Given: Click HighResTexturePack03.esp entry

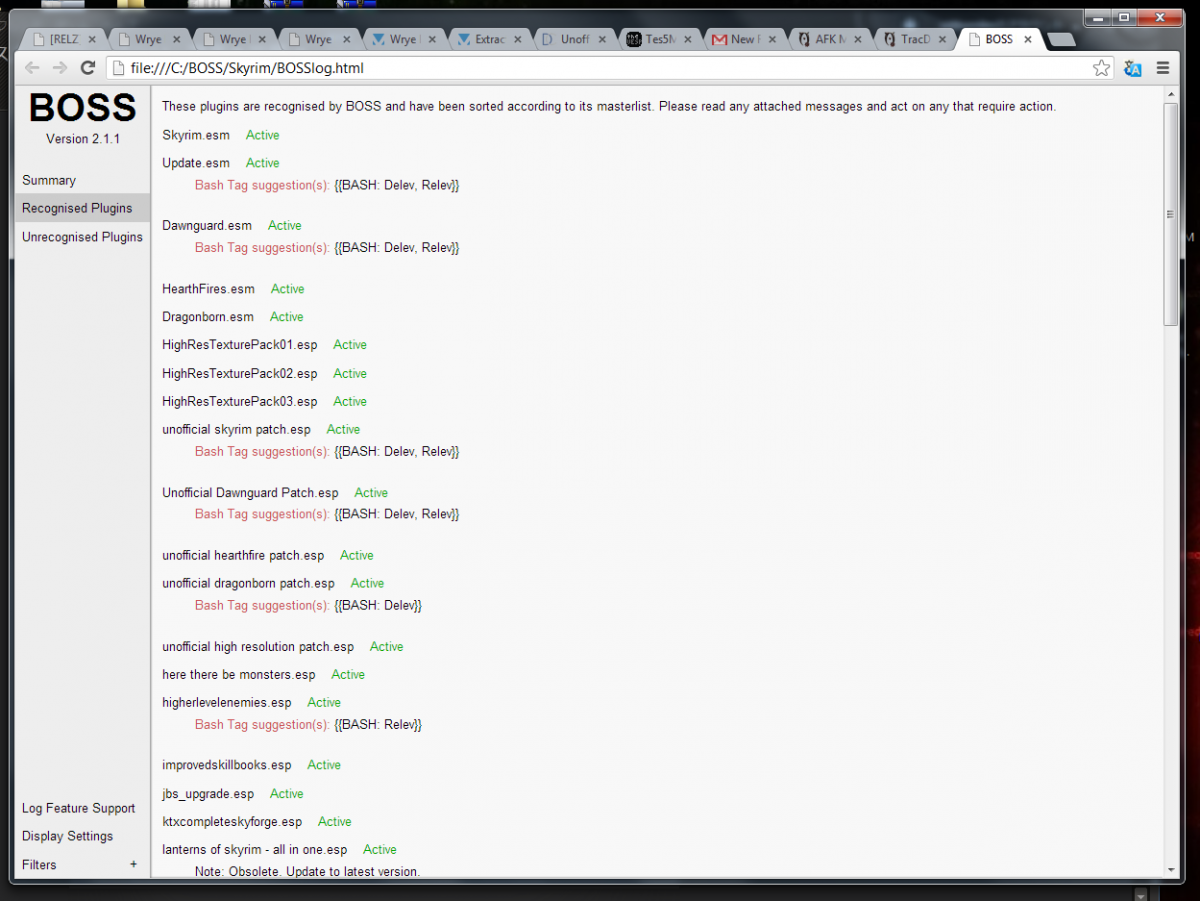Looking at the screenshot, I should (x=240, y=402).
